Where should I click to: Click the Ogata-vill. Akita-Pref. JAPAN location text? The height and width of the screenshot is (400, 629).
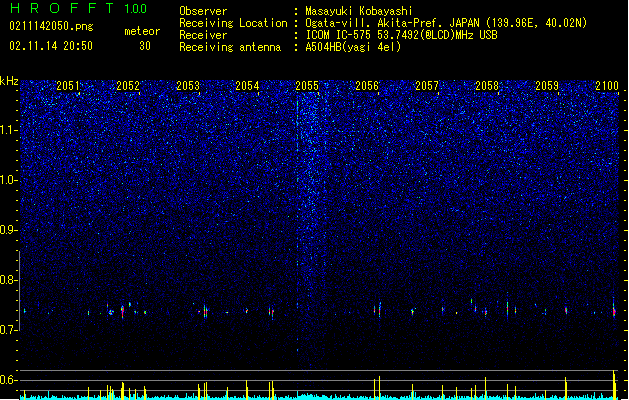446,23
